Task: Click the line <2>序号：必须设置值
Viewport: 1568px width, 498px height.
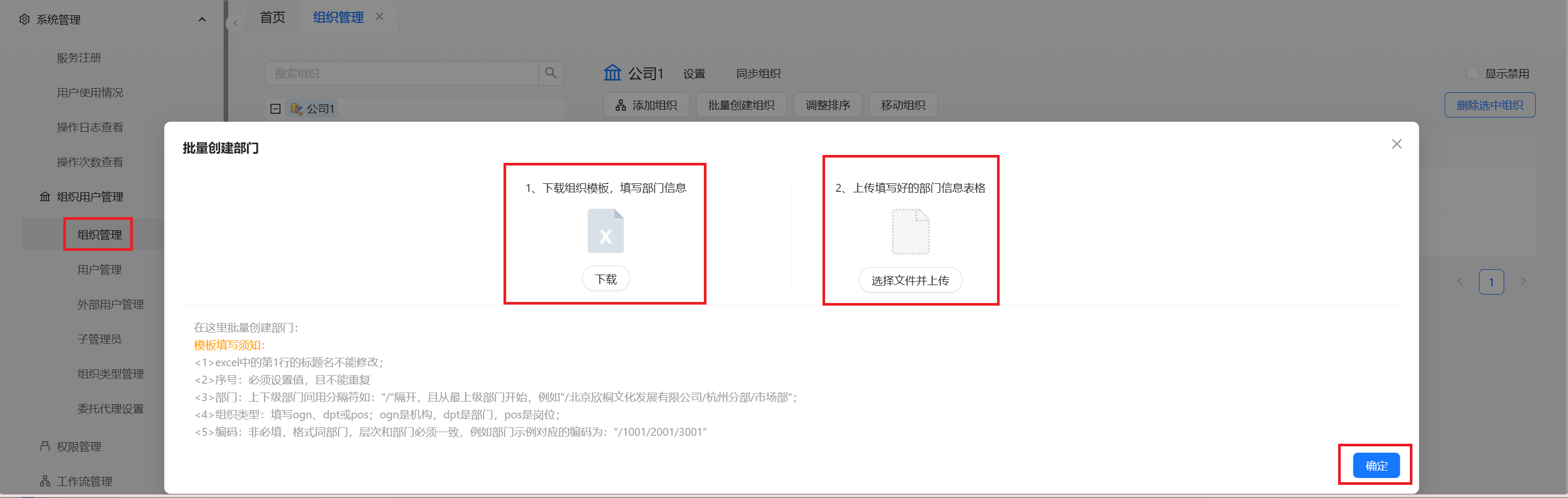Action: 283,380
